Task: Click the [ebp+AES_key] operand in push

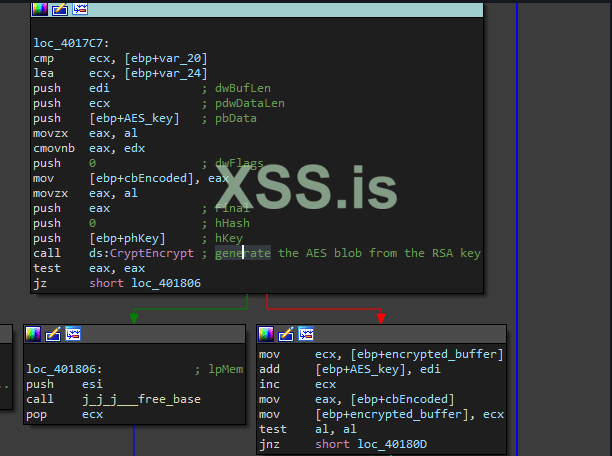Action: (x=134, y=118)
